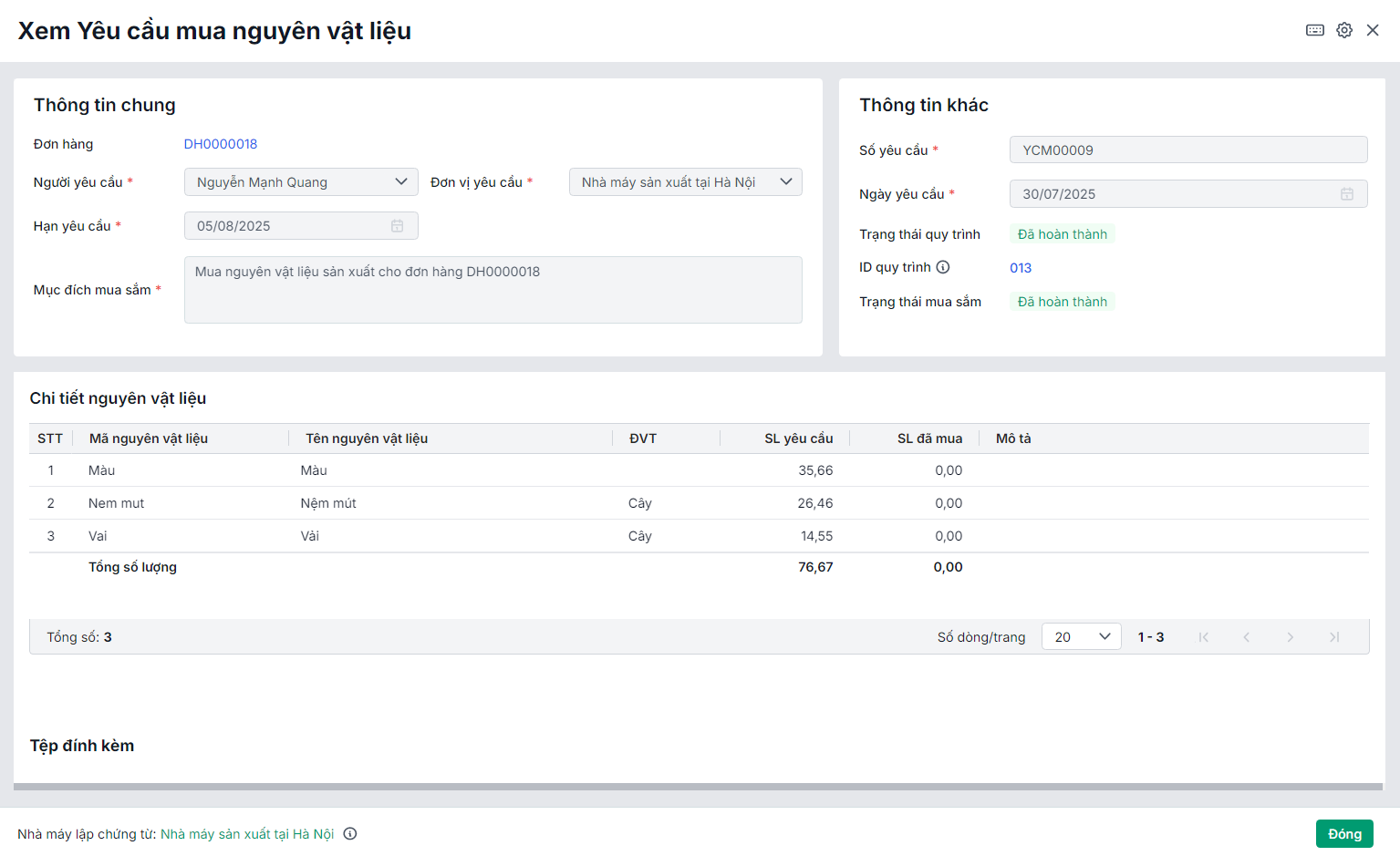Jump to the last page of results
This screenshot has height=856, width=1400.
pos(1334,637)
